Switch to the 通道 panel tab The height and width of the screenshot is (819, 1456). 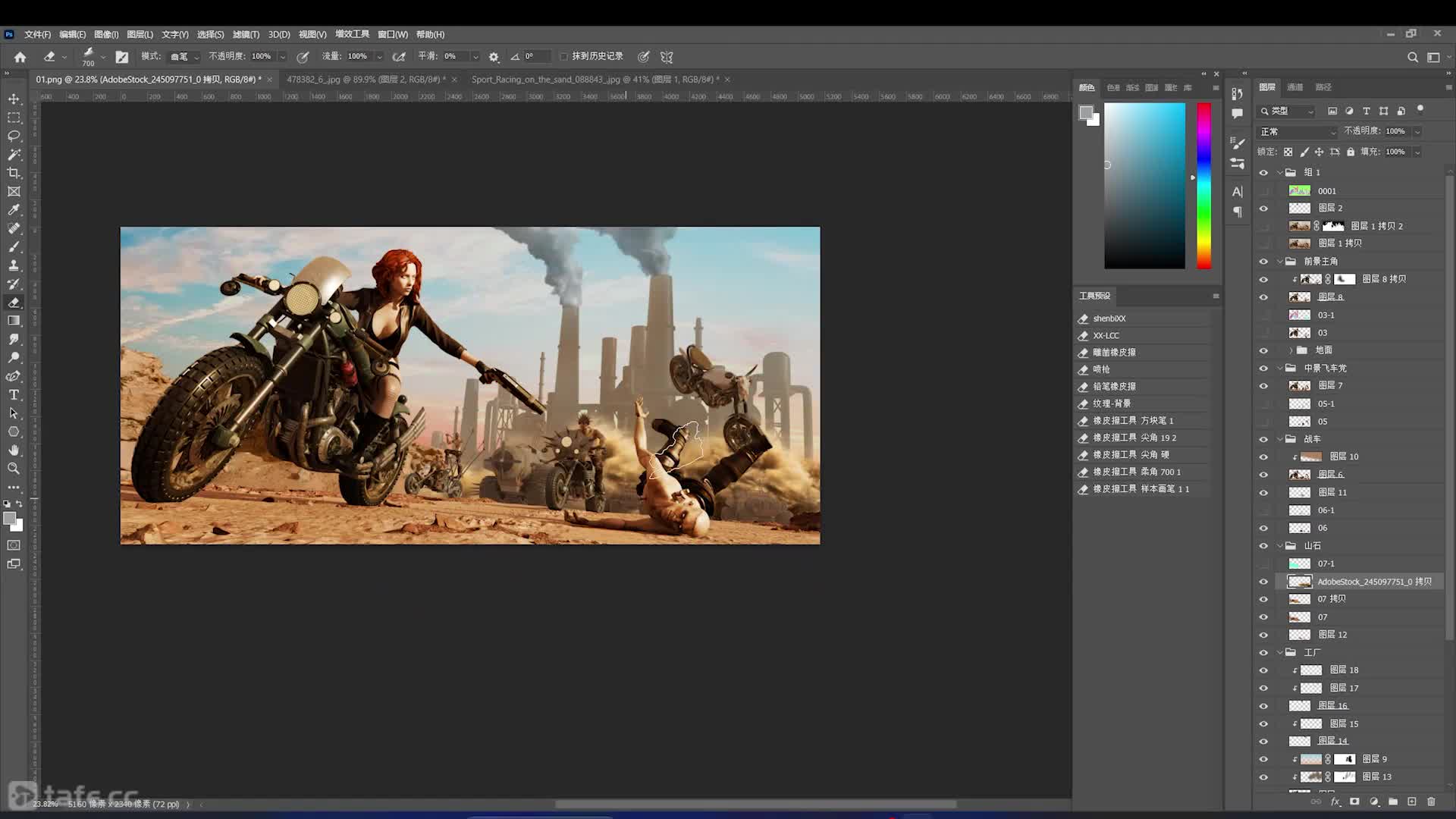1295,87
